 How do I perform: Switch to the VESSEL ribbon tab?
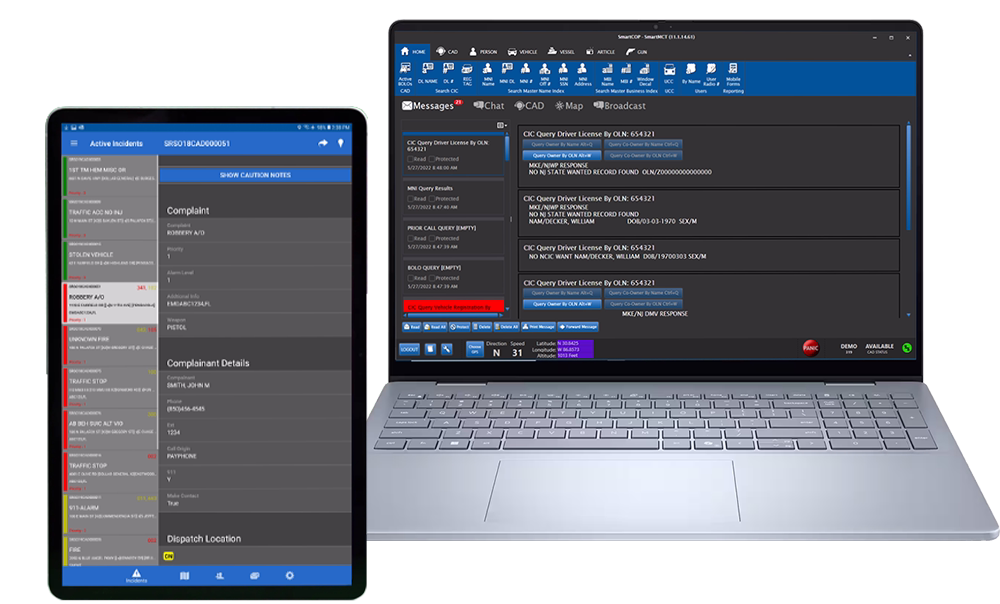561,52
